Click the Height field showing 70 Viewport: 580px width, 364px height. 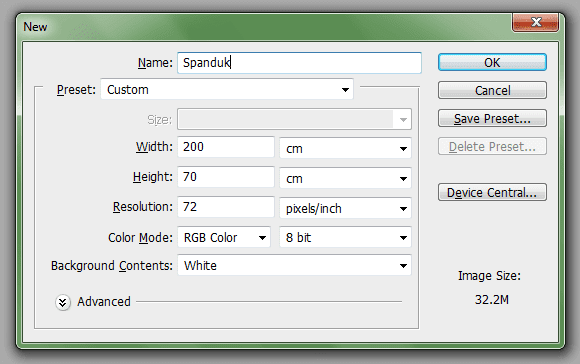click(x=226, y=177)
